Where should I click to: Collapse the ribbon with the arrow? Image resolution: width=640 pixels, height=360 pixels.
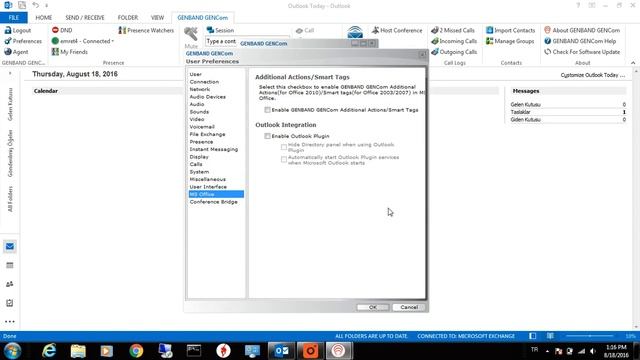pos(633,63)
